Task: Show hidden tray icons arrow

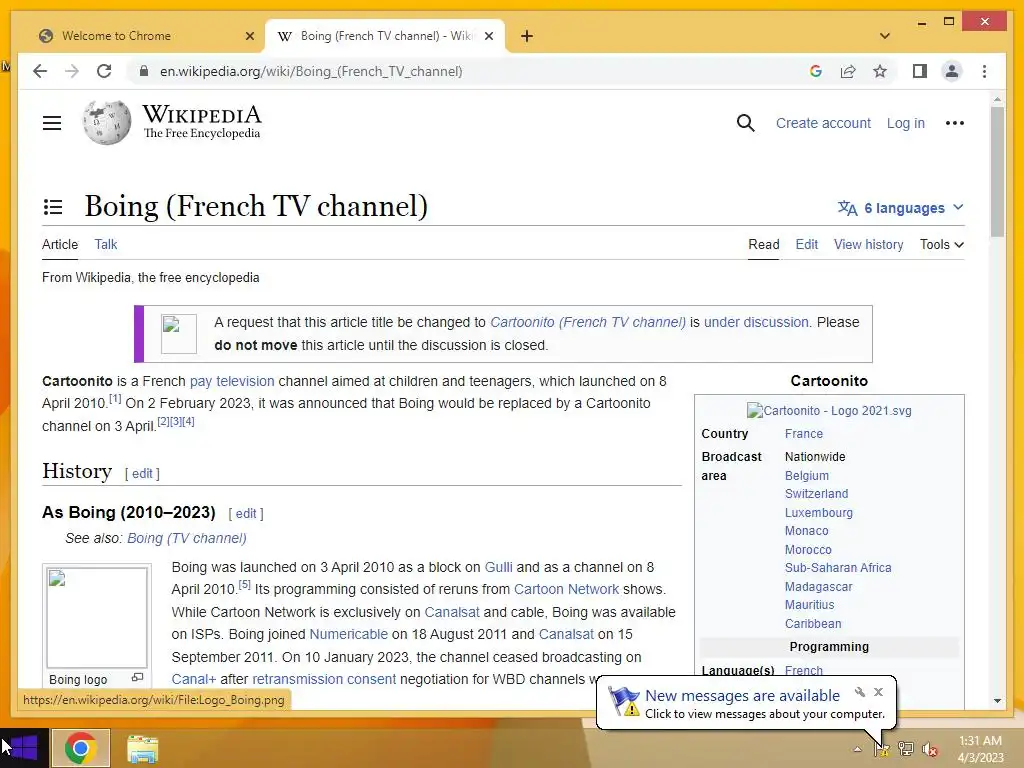Action: click(x=857, y=749)
